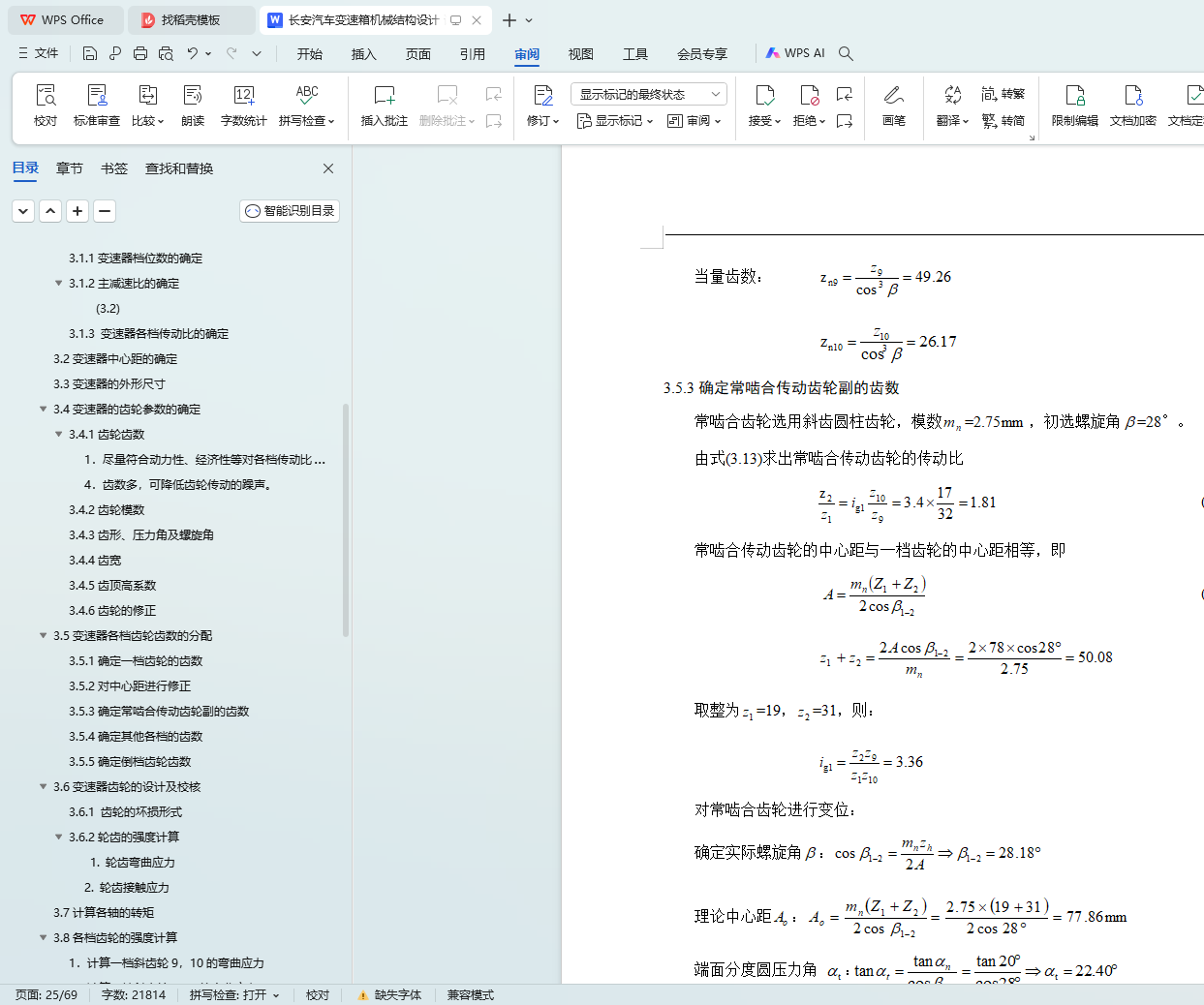This screenshot has height=1005, width=1204.
Task: Open the 校对 proofreading tool
Action: pos(46,106)
